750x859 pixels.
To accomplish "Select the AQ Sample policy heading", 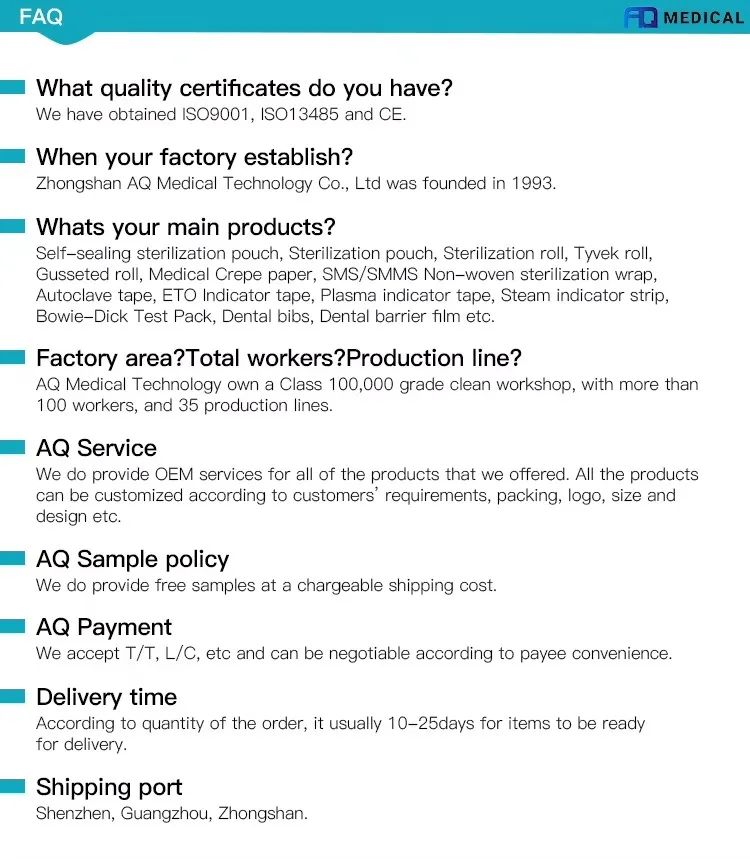I will [132, 559].
